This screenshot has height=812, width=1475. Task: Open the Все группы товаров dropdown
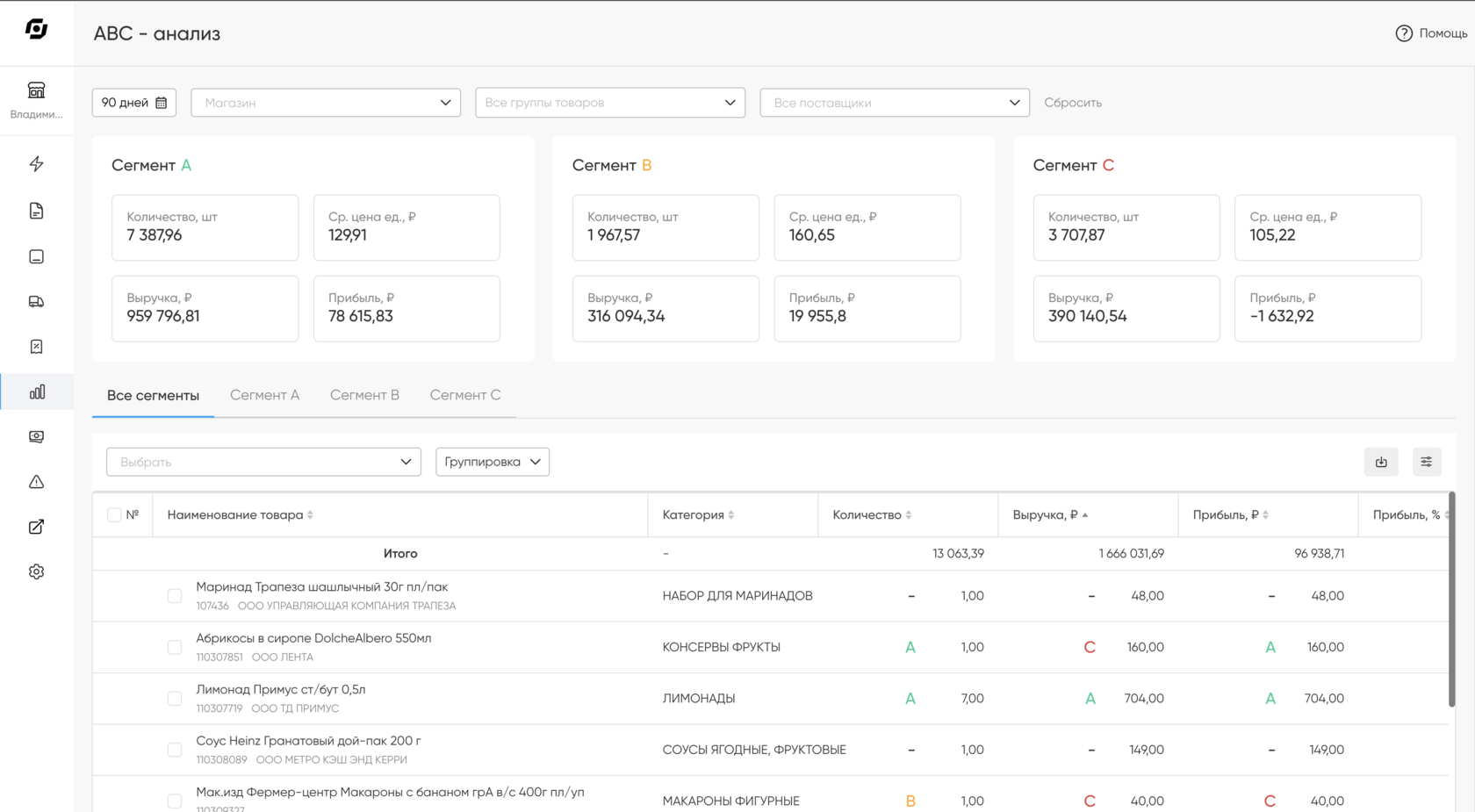[610, 103]
